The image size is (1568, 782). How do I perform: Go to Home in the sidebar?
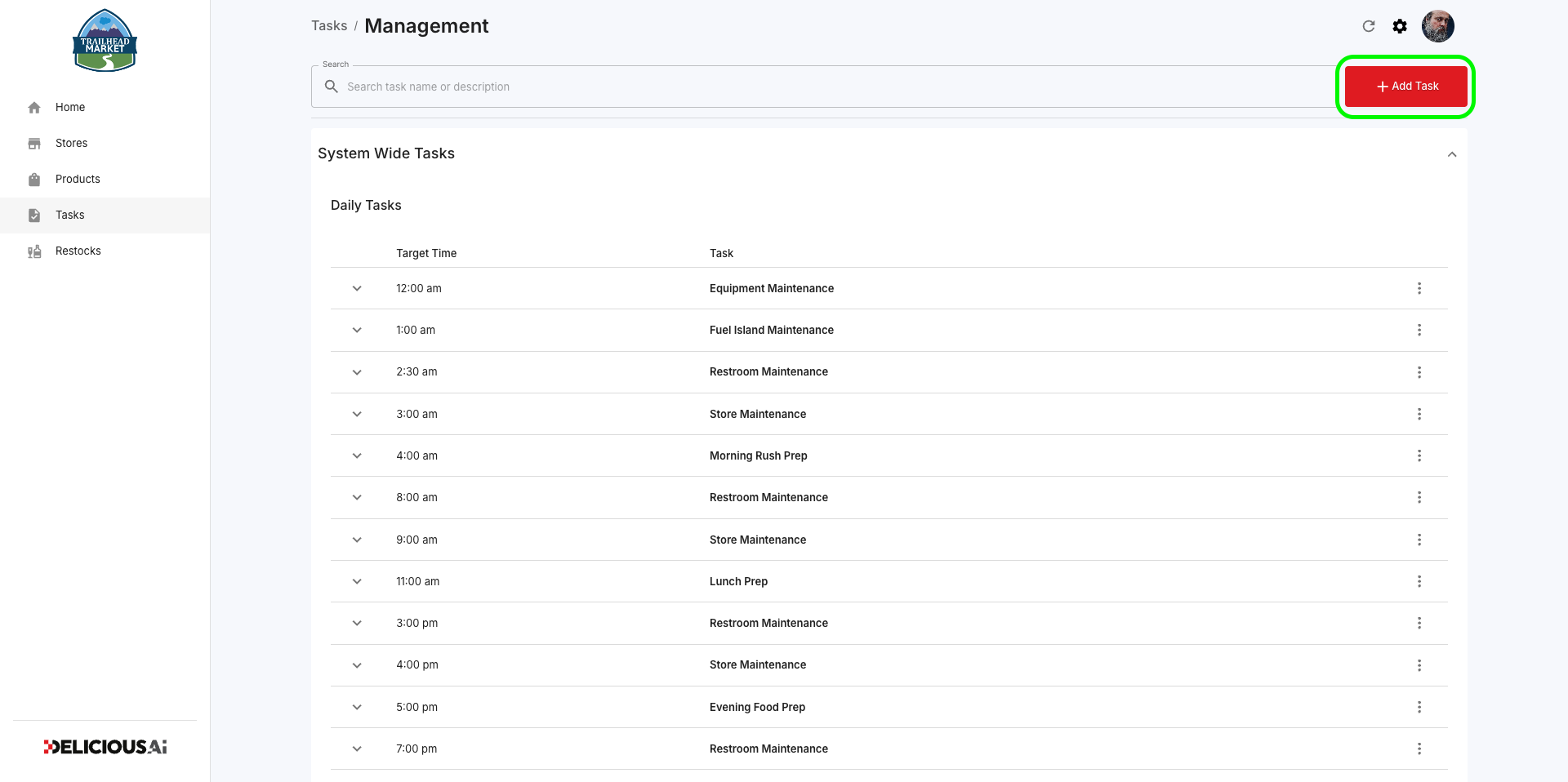[105, 108]
